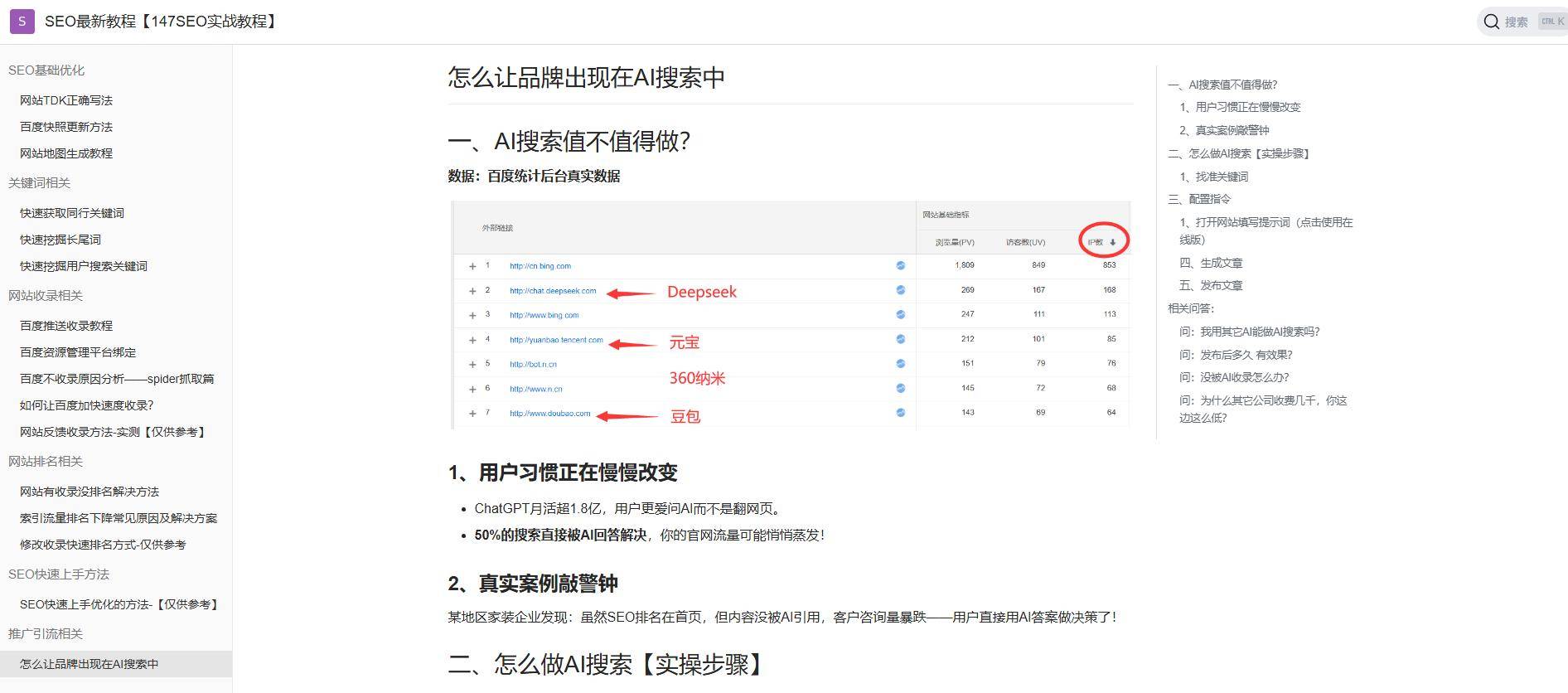Open 如何让百度加快速度收录? page
The image size is (1568, 693).
[87, 405]
